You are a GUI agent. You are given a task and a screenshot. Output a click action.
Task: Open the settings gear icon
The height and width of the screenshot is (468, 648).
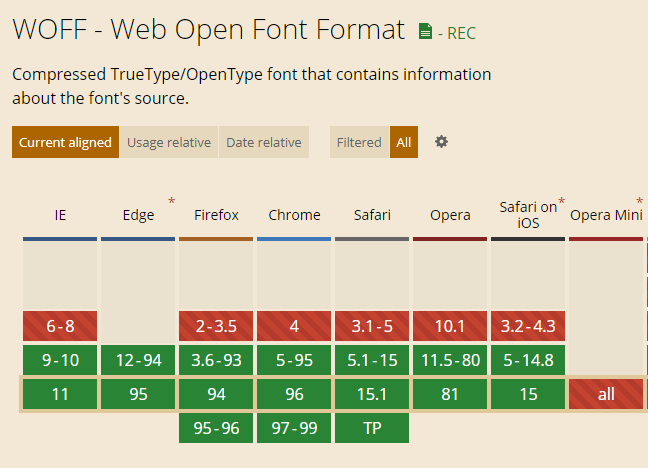coord(441,142)
